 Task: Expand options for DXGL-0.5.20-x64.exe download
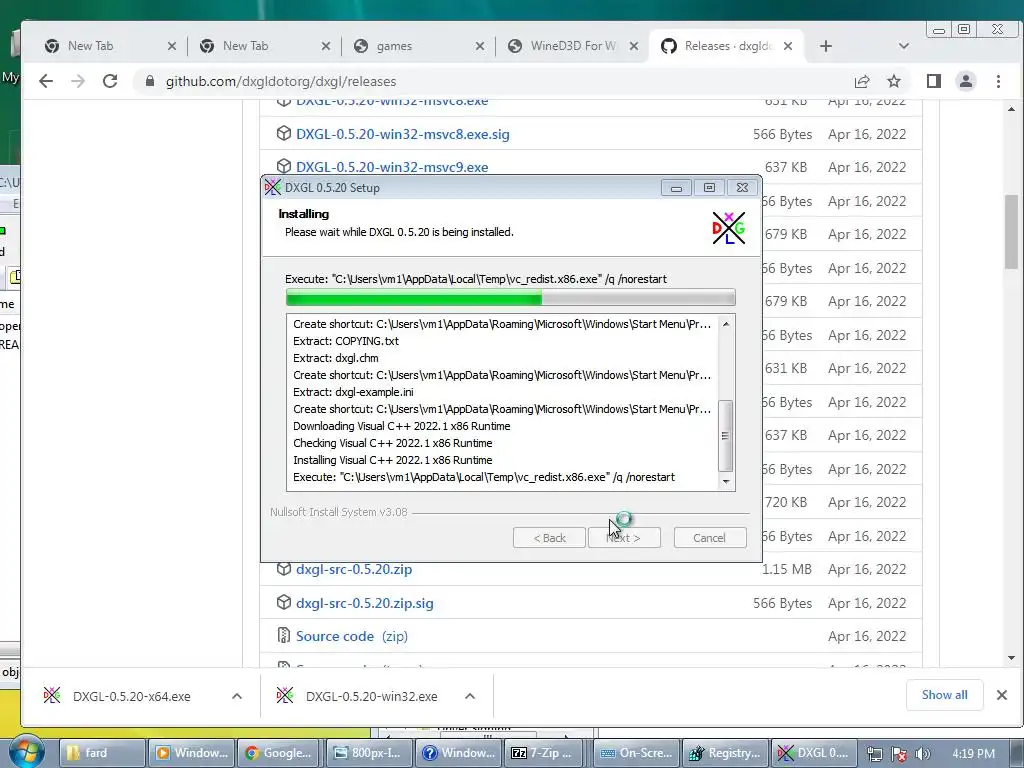[x=237, y=696]
